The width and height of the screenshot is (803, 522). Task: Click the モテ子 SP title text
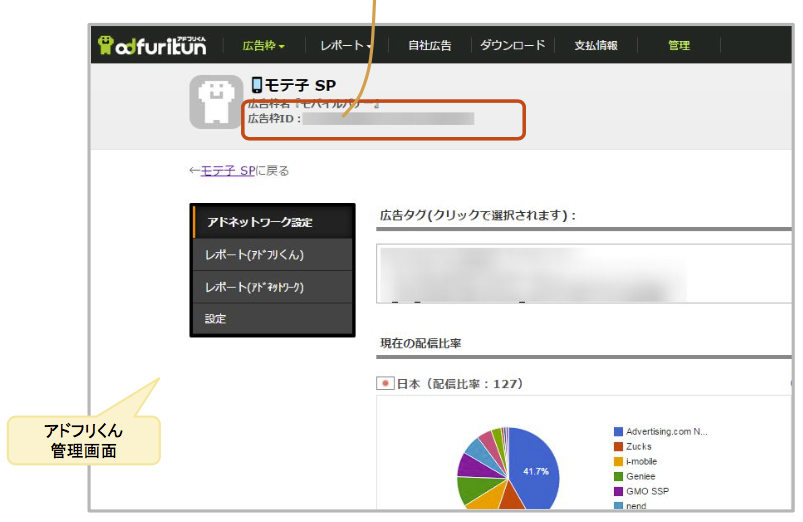(x=300, y=85)
